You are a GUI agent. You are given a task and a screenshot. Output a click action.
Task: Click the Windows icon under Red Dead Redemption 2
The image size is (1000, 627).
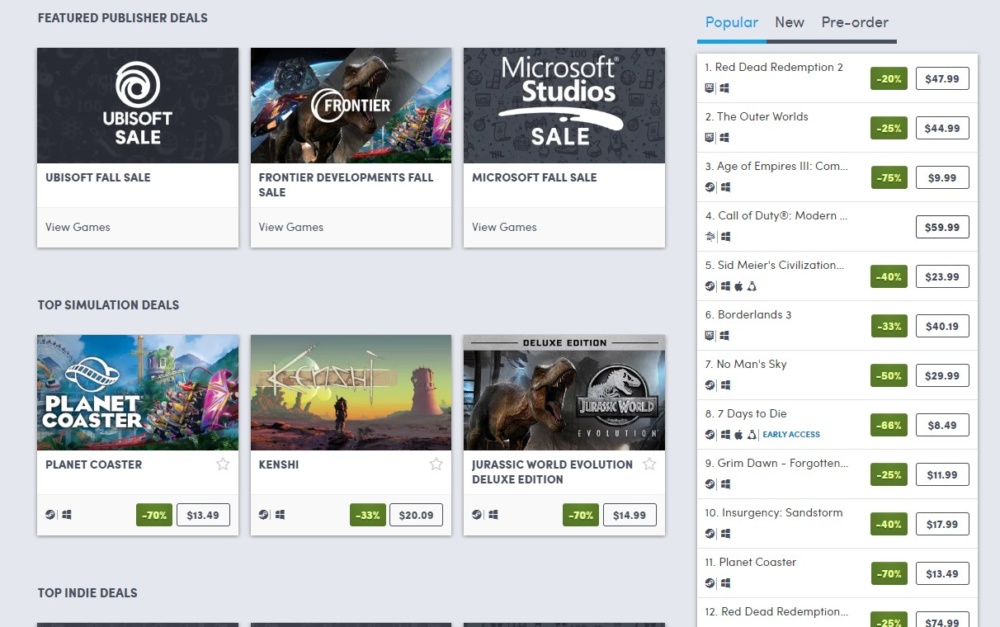click(724, 88)
